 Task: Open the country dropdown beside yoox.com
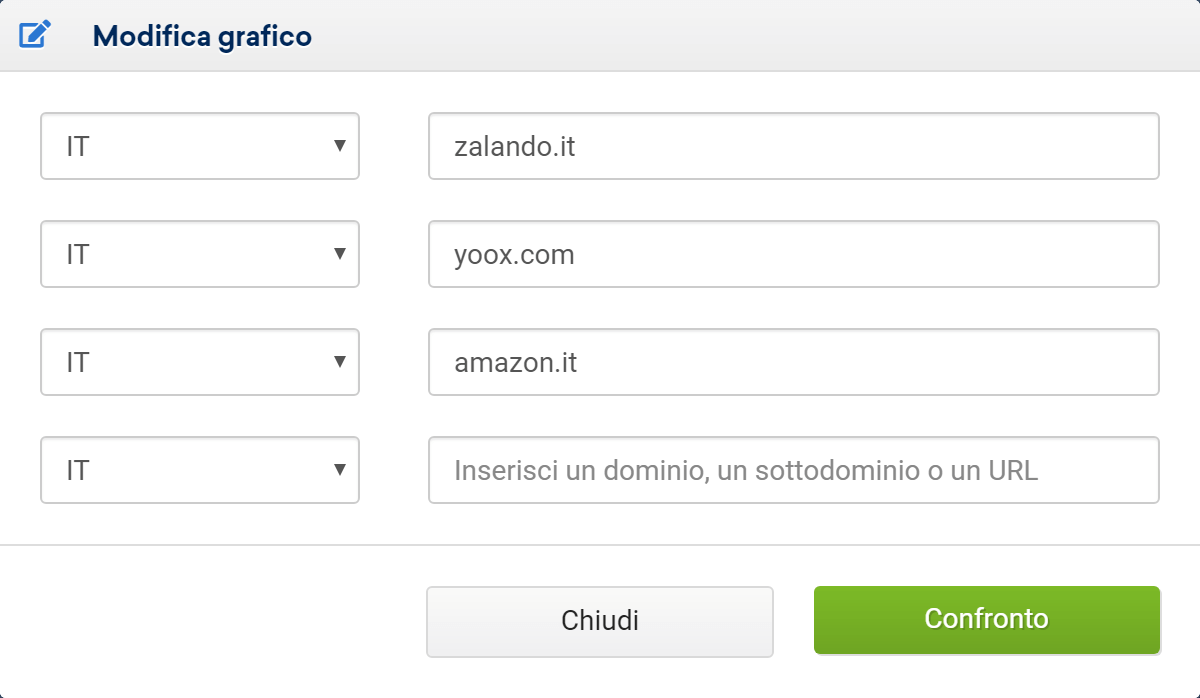200,254
